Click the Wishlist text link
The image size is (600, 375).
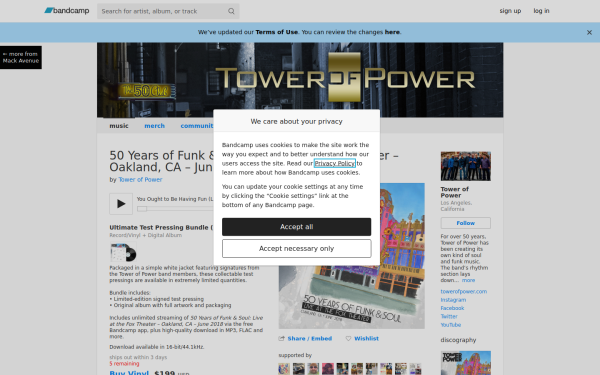(366, 339)
